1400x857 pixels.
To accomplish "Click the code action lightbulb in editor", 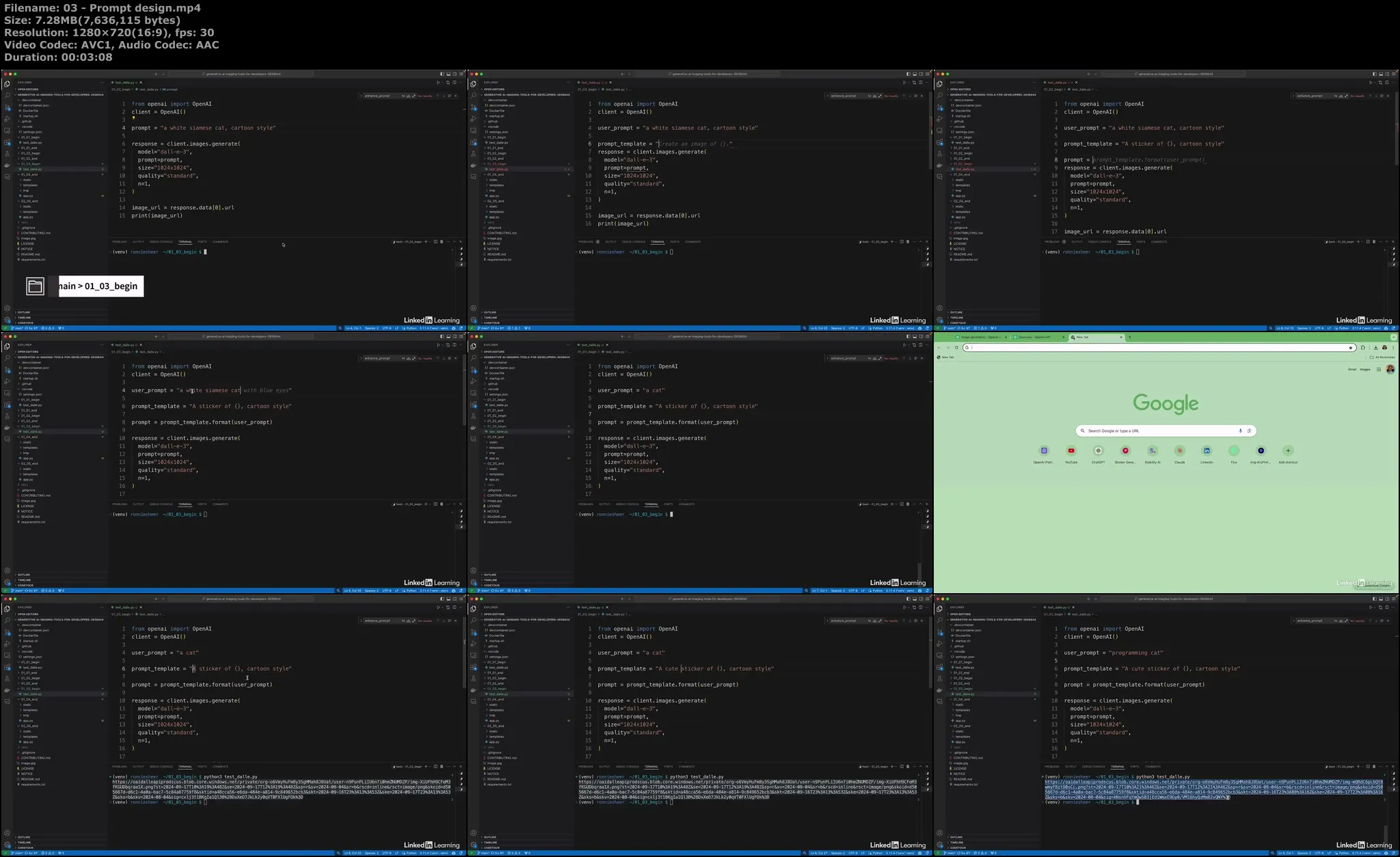I will (134, 118).
